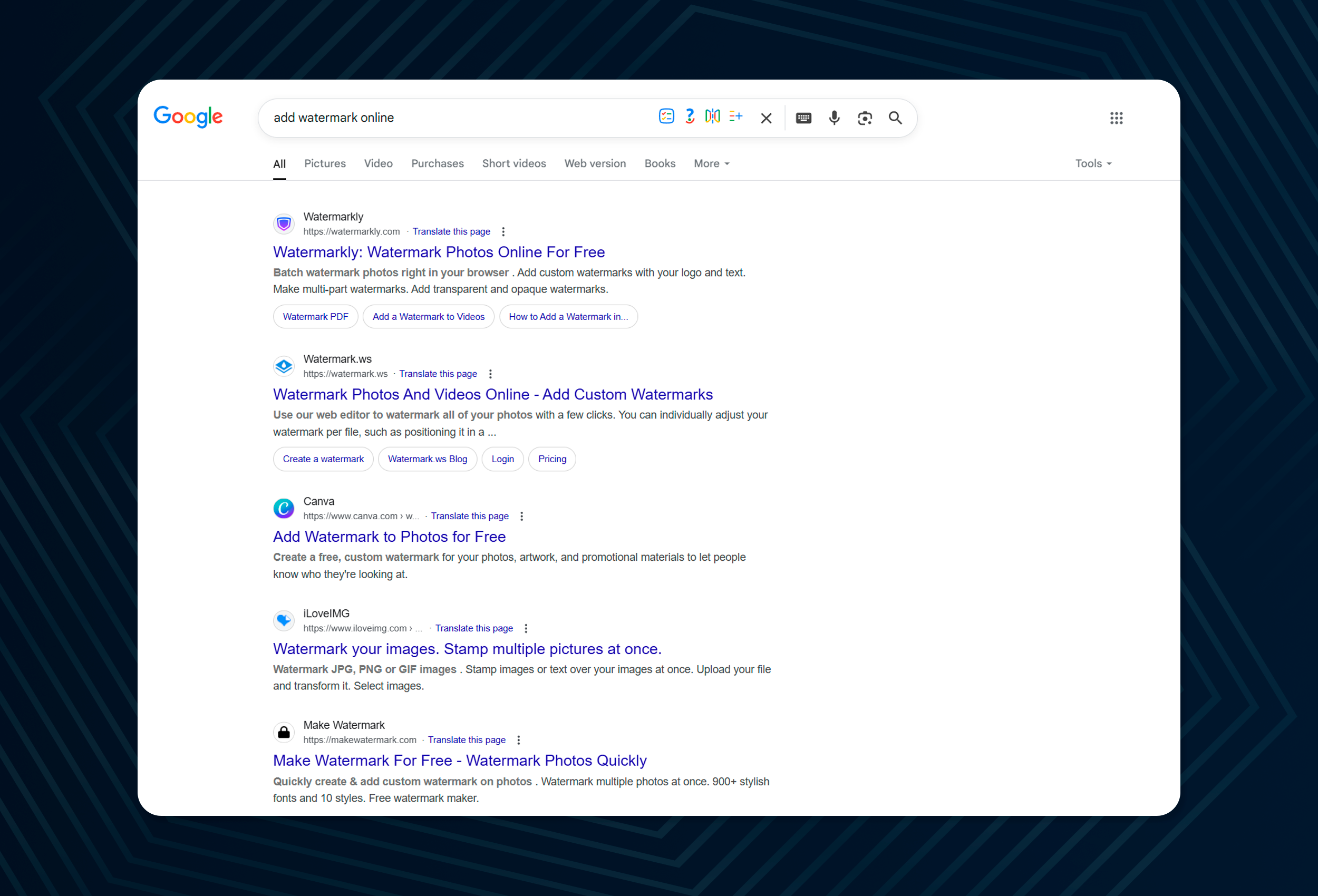Click the Watermark PDF sitelink chip

pos(315,316)
